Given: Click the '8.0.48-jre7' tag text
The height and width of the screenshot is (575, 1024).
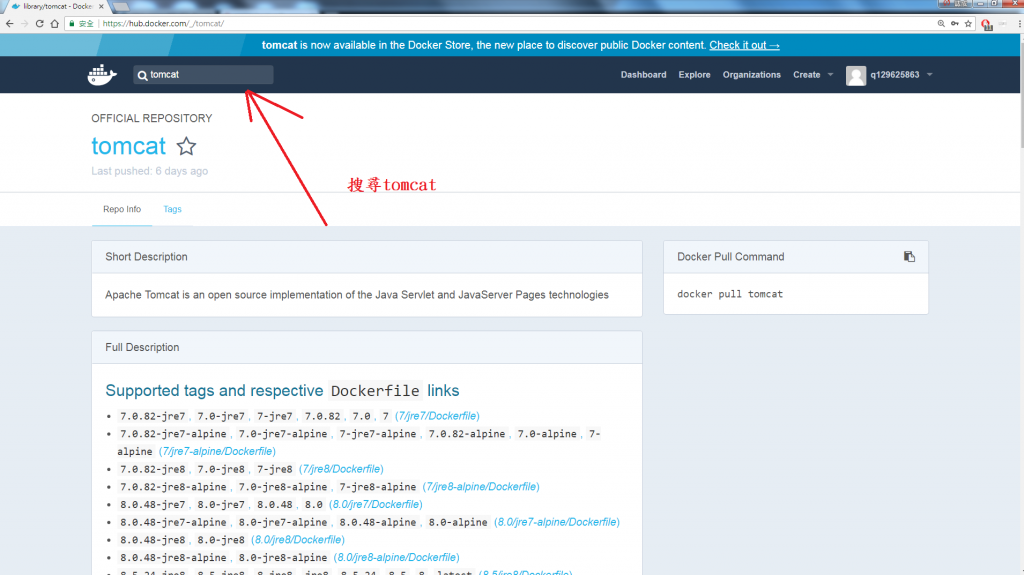Looking at the screenshot, I should pos(153,504).
